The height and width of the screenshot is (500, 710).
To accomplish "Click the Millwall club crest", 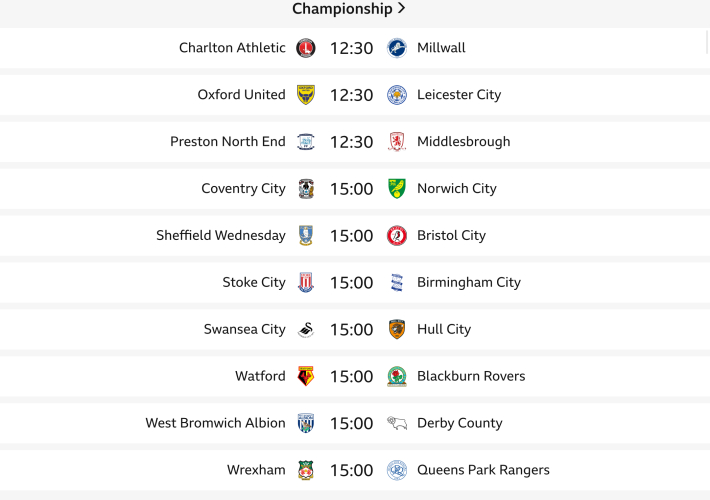I will click(397, 48).
